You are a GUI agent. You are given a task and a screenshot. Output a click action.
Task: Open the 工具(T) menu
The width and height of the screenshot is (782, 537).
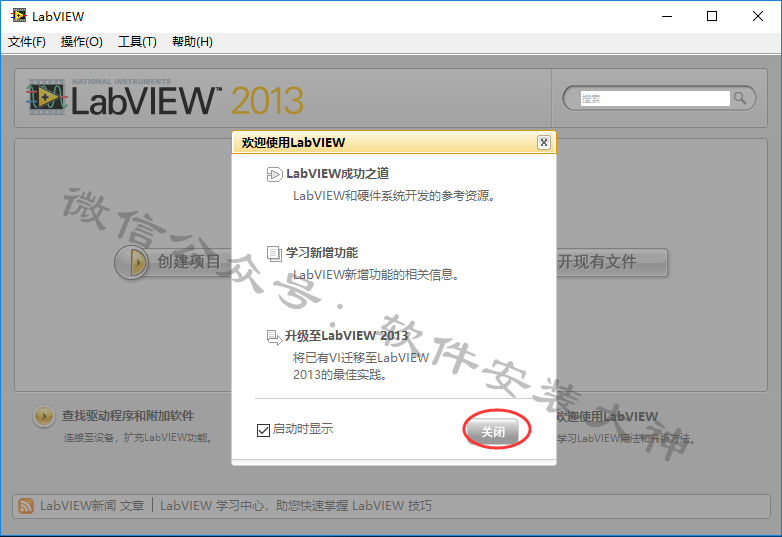tap(137, 42)
